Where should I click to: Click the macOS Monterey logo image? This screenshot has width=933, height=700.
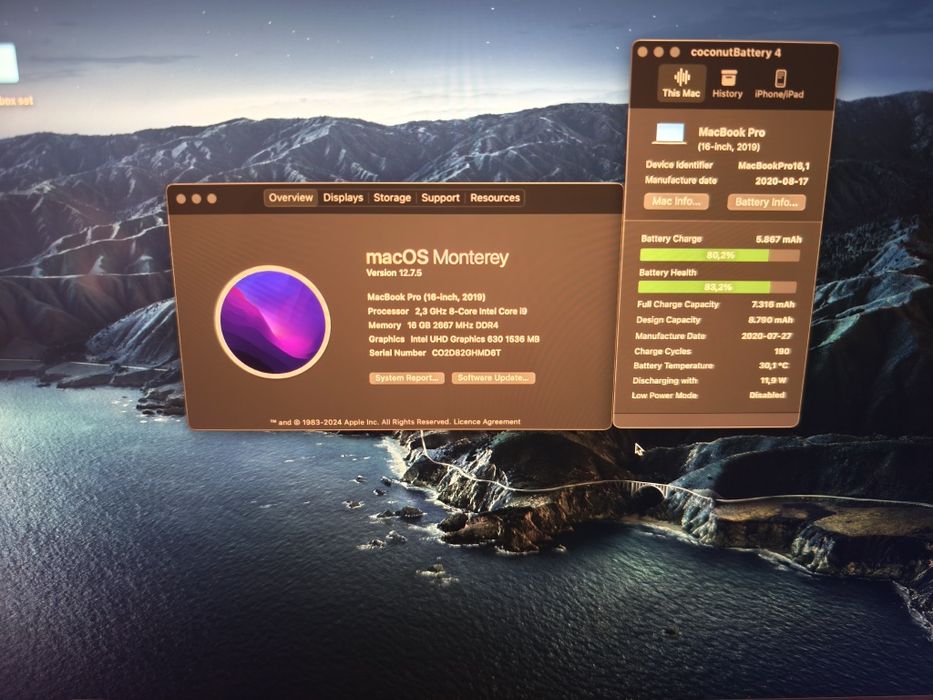273,322
